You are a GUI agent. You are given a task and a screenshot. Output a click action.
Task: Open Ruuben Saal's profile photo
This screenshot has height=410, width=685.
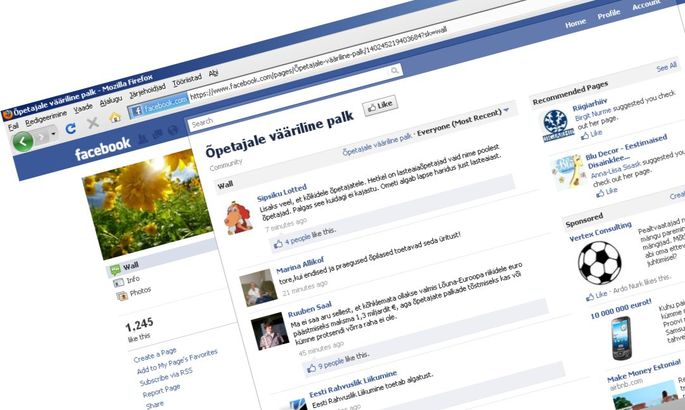[270, 331]
